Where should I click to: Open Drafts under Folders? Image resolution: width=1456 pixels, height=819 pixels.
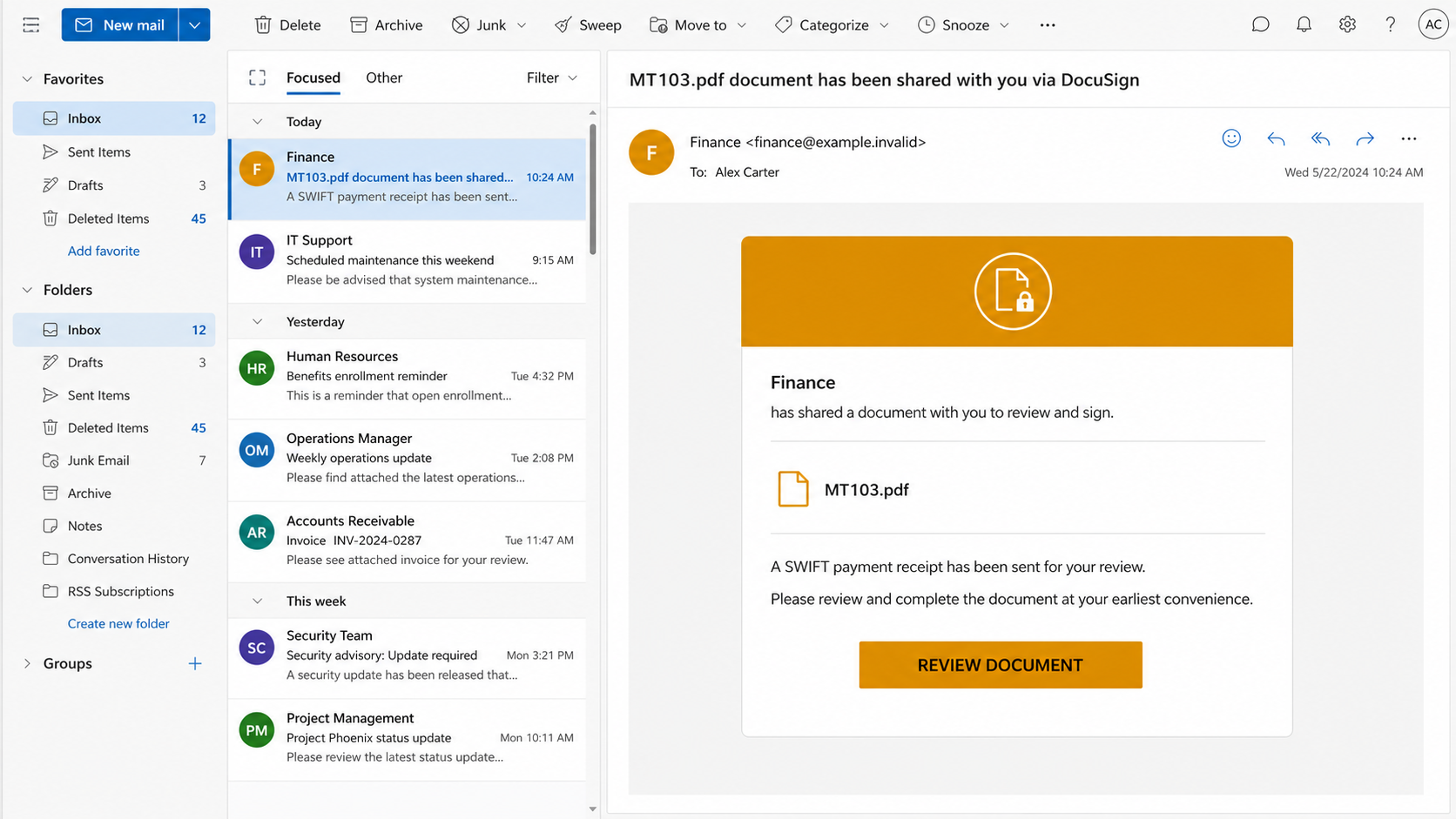[114, 362]
